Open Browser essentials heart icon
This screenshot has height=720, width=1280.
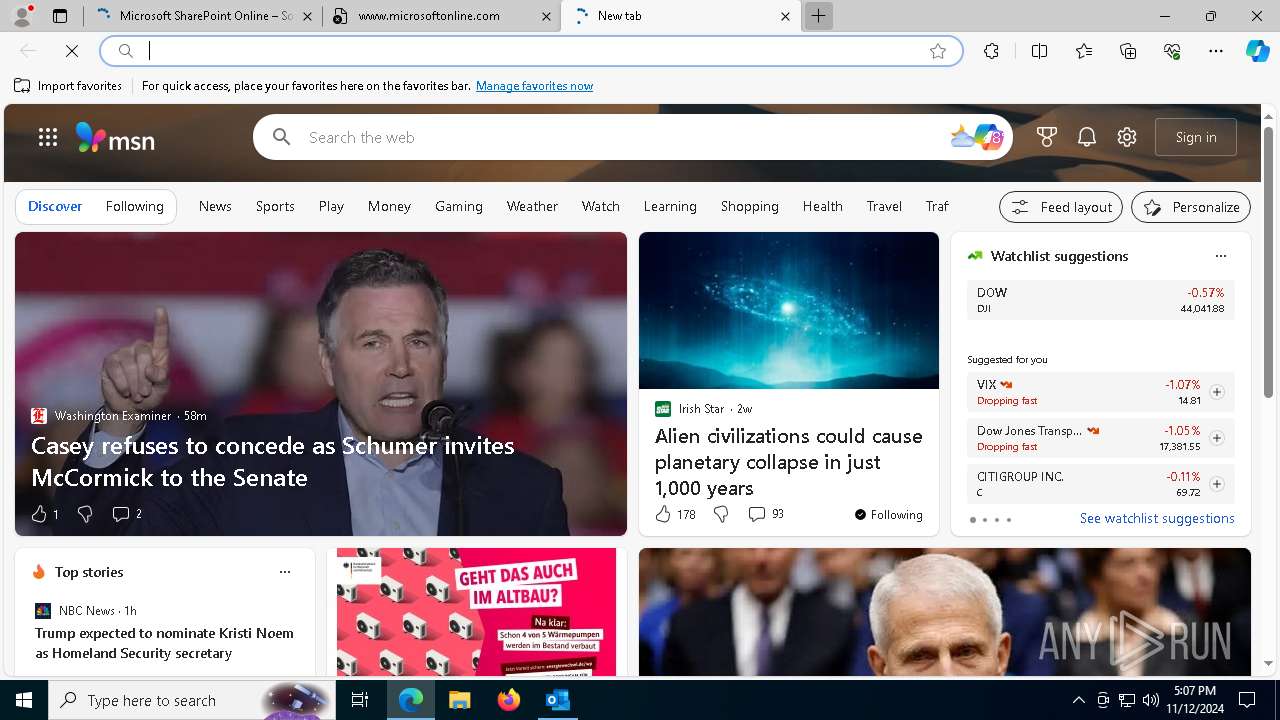point(1172,51)
